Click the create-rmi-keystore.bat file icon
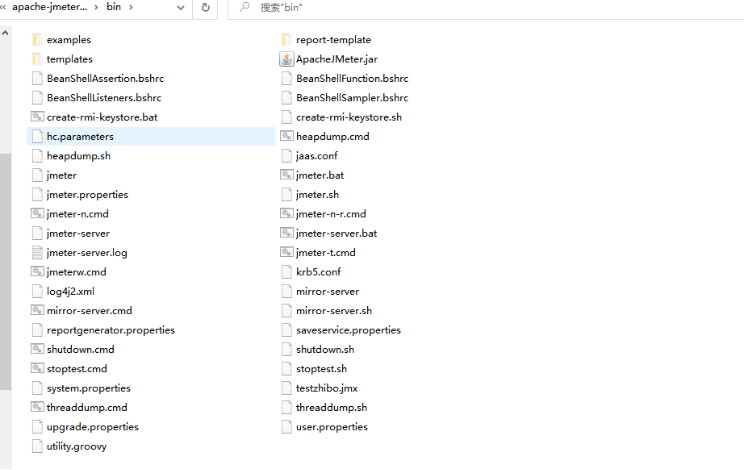This screenshot has height=470, width=747. (x=37, y=117)
